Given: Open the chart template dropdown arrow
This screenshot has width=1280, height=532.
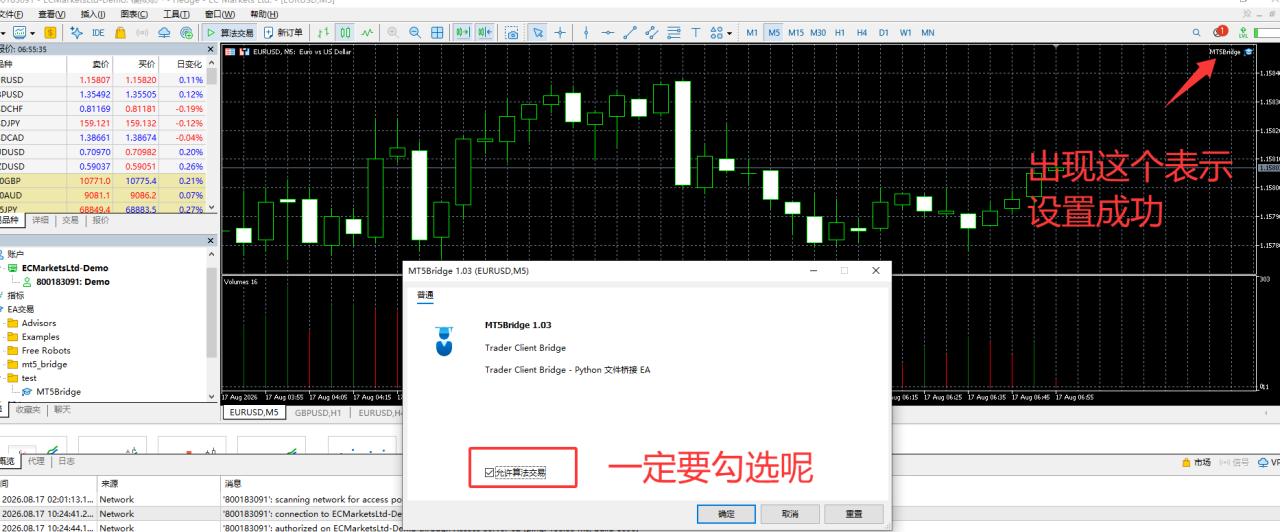Looking at the screenshot, I should tap(32, 34).
